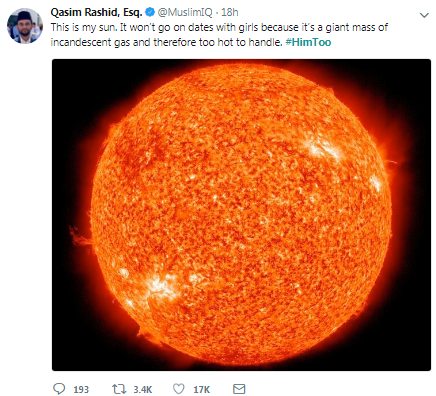The width and height of the screenshot is (436, 396).
Task: Open Qasim Rashid's profile avatar
Action: pyautogui.click(x=25, y=26)
